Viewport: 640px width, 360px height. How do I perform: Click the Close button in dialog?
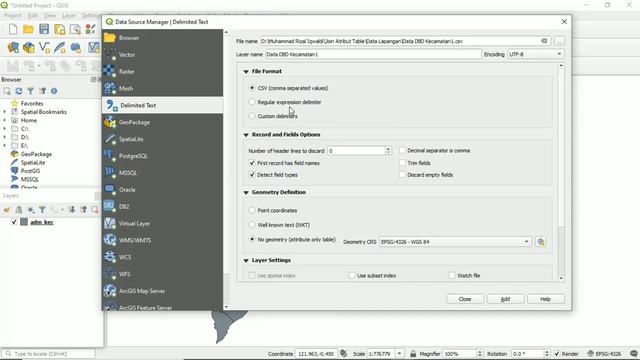point(465,299)
